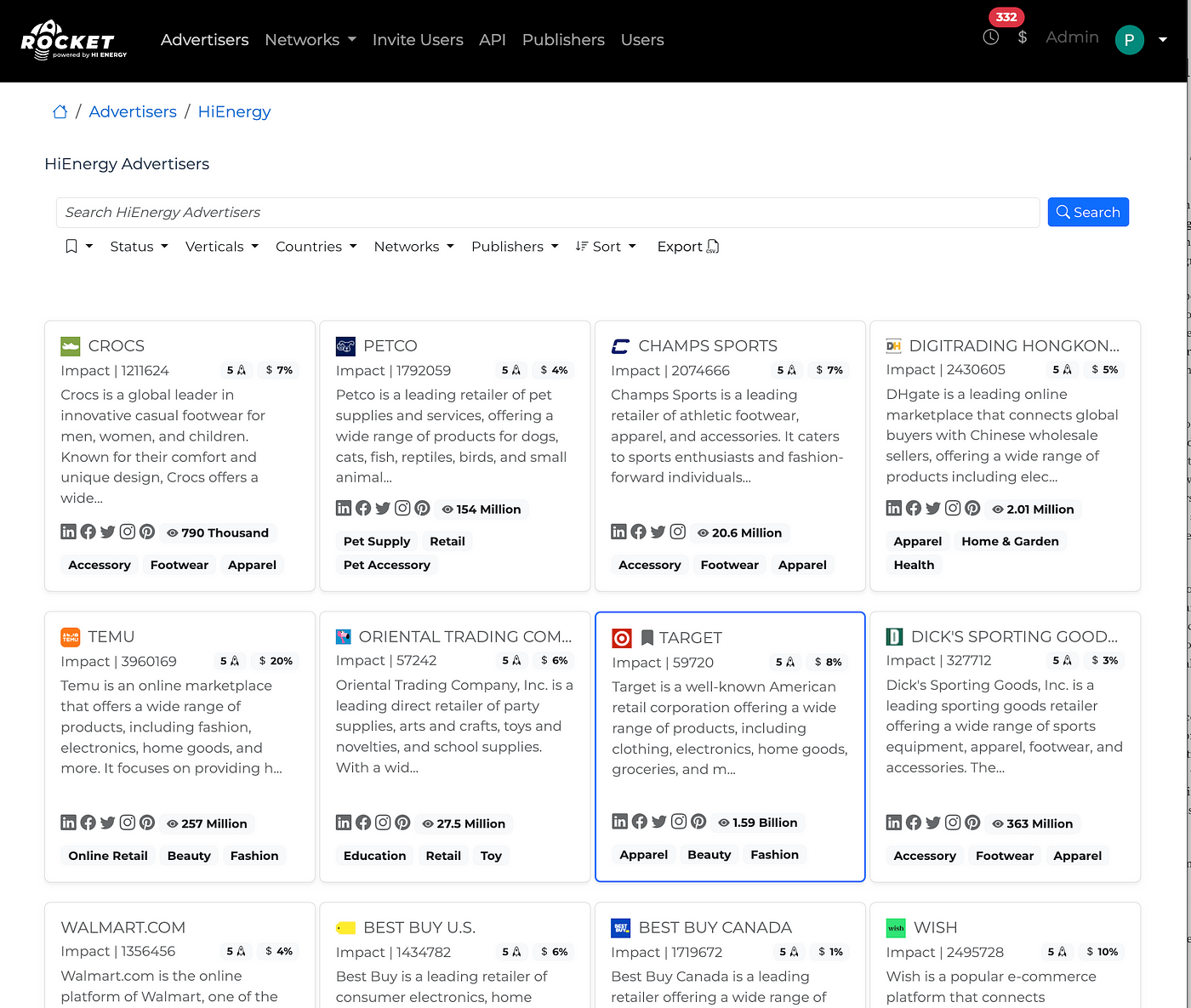Follow the HiEnergy breadcrumb link

point(234,111)
